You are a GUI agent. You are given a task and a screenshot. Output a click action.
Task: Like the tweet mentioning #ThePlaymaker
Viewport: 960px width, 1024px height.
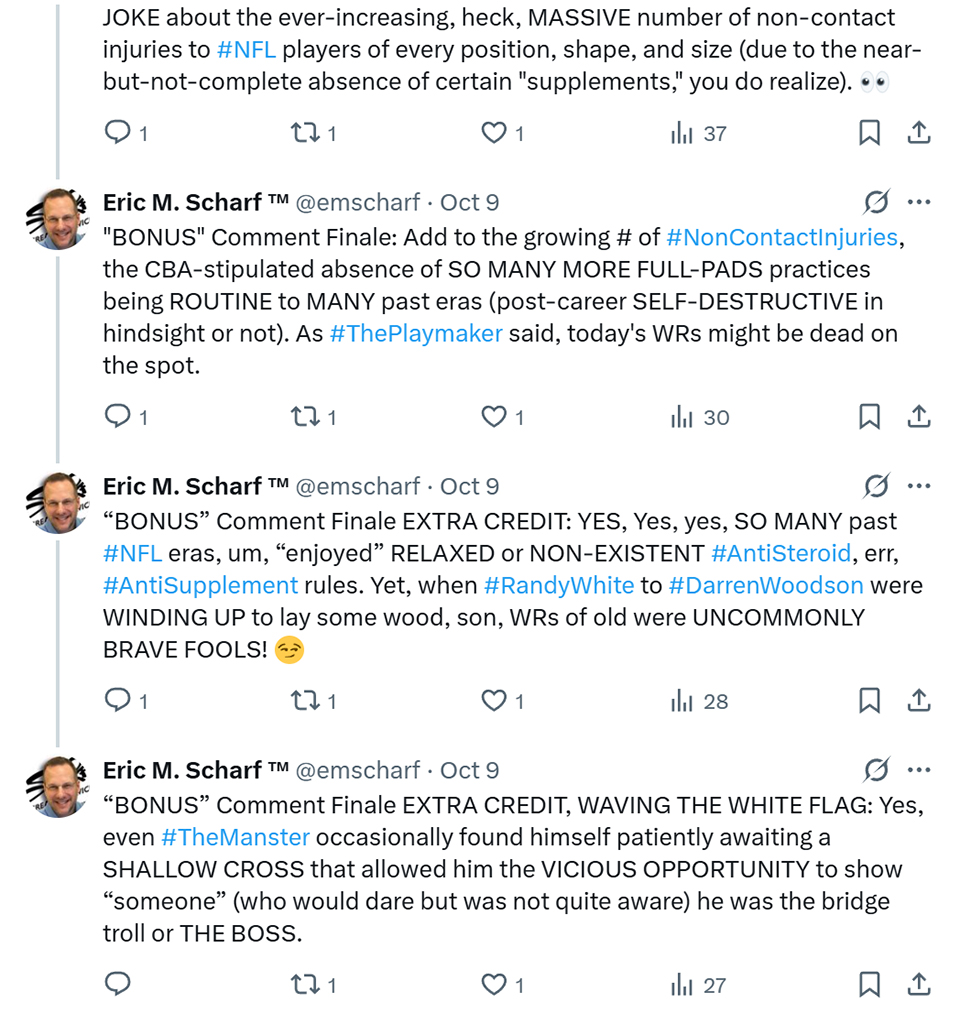[x=494, y=417]
